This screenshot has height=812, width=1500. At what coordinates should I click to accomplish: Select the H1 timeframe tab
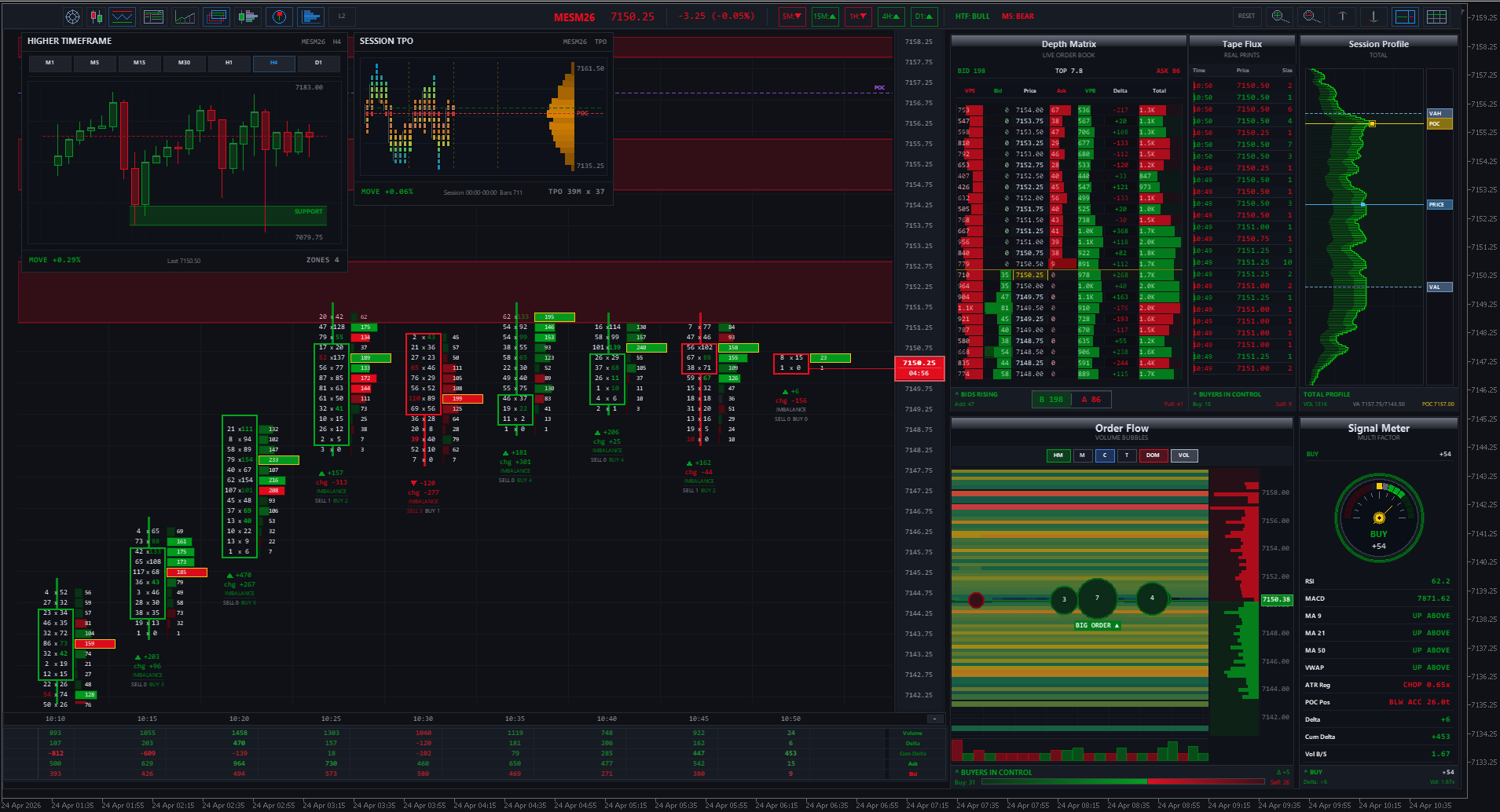[x=229, y=63]
